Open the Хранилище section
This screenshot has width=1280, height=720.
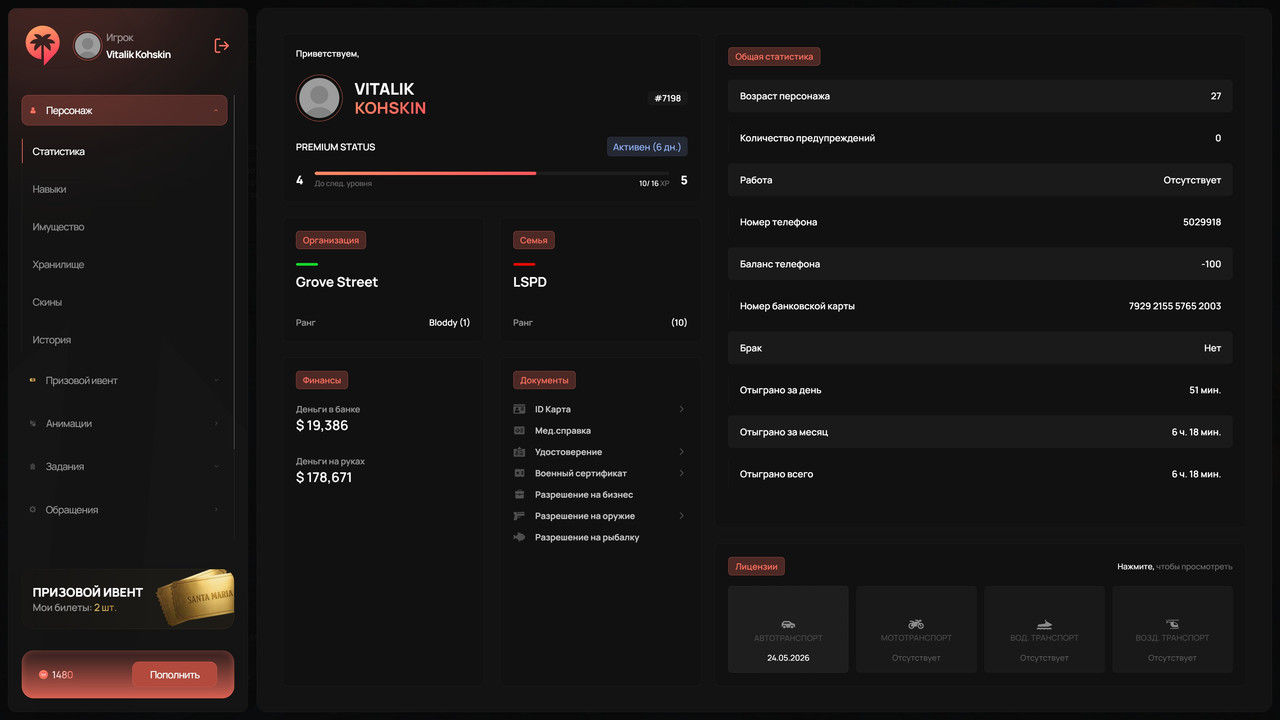tap(58, 265)
